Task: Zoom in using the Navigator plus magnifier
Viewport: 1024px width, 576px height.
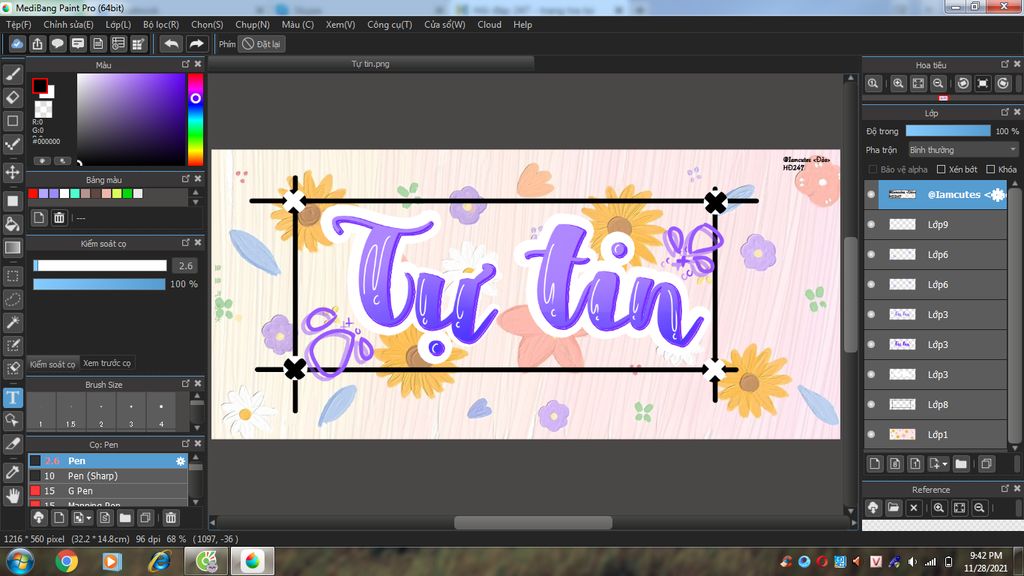Action: (x=898, y=84)
